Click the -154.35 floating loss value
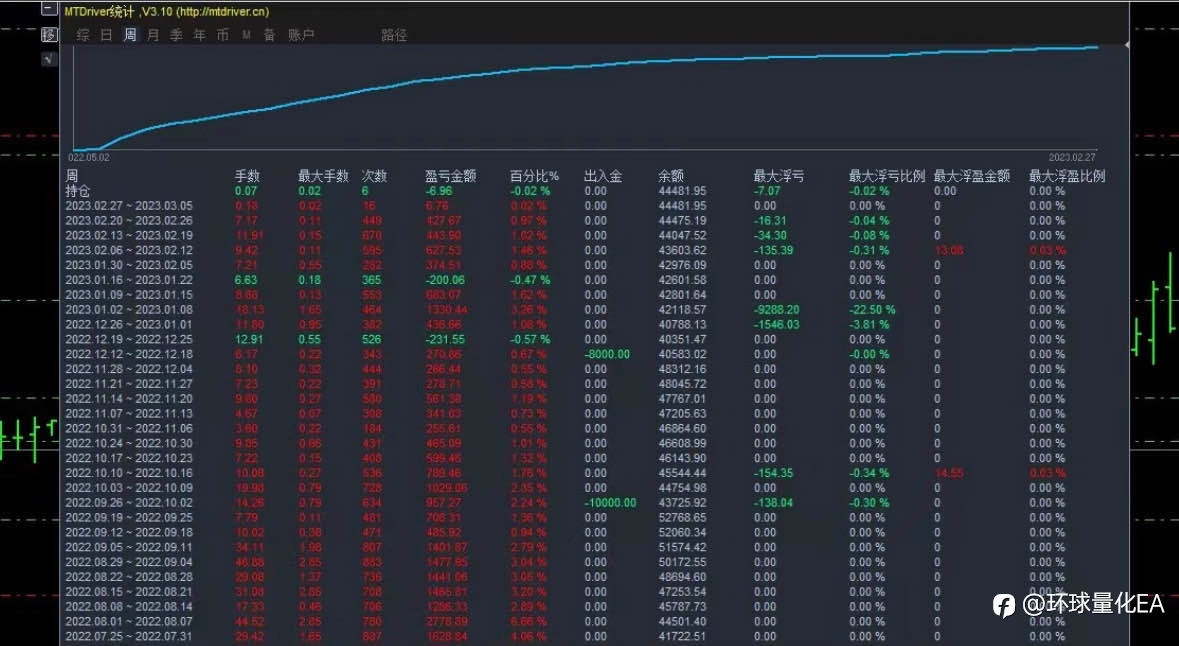Screen dimensions: 1179x646 [x=773, y=473]
